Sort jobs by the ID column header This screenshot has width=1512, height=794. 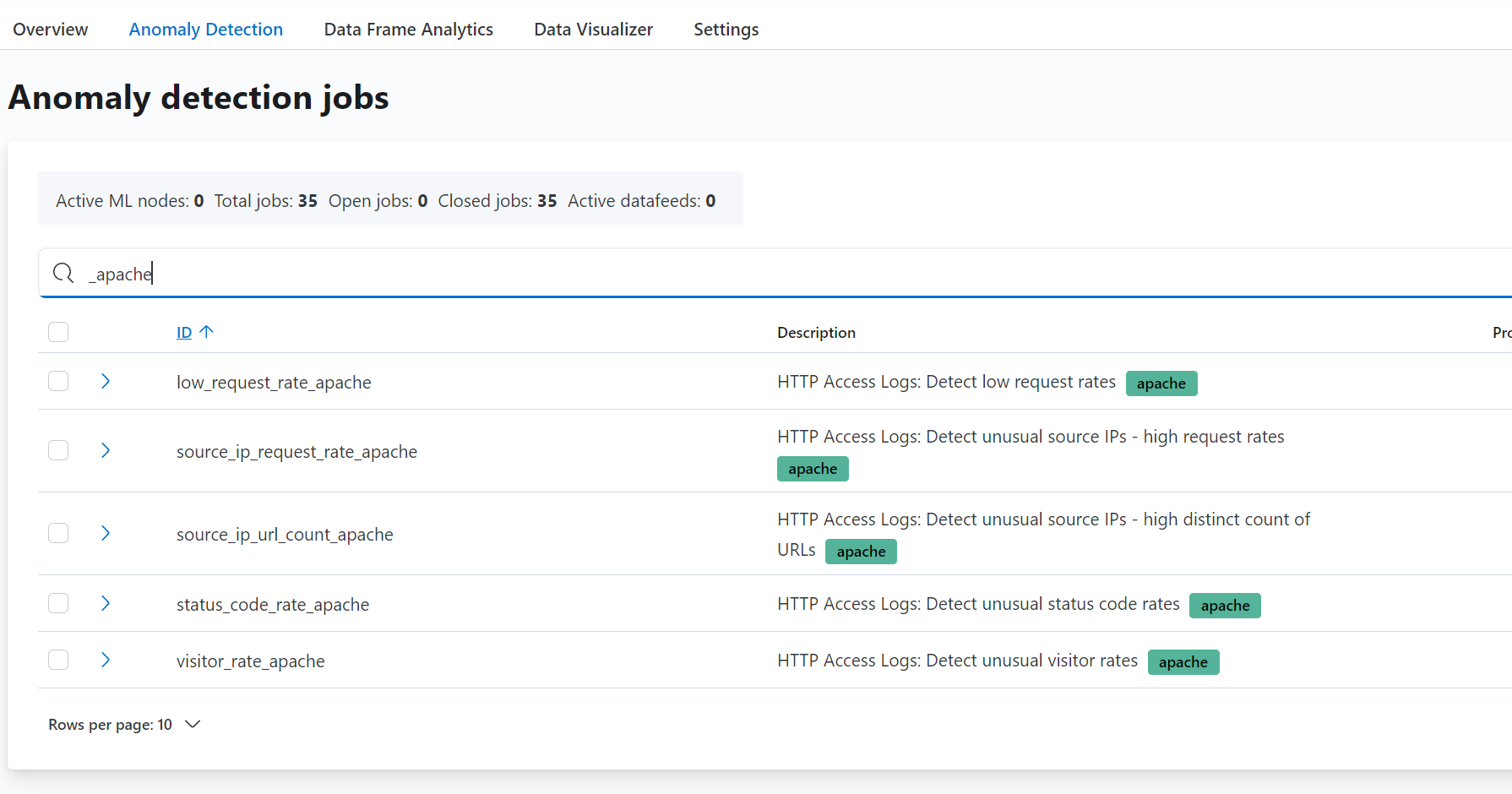click(184, 333)
